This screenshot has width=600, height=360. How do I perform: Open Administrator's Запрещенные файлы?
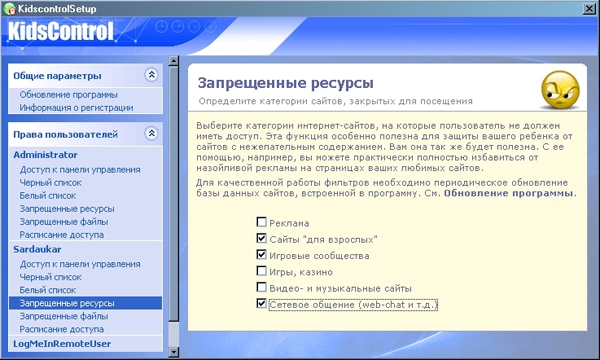click(x=64, y=222)
